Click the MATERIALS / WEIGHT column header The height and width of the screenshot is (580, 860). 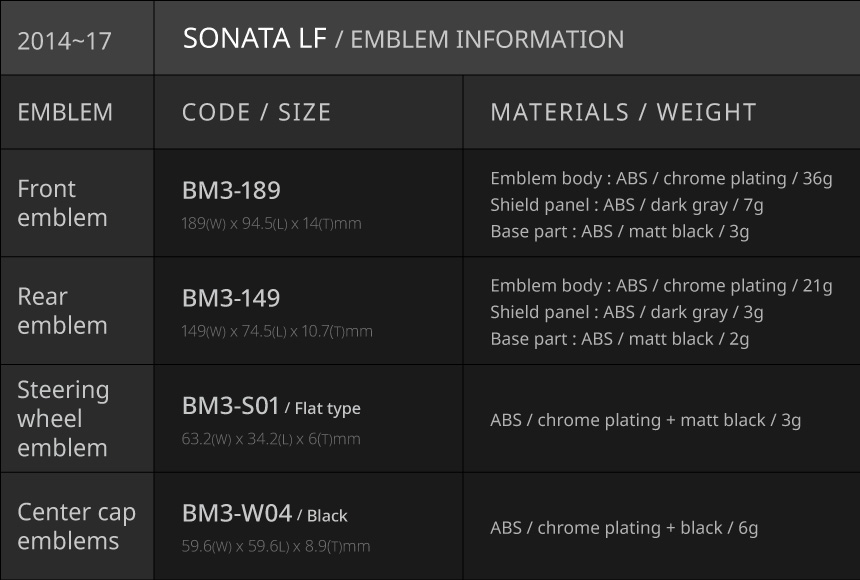[x=623, y=112]
